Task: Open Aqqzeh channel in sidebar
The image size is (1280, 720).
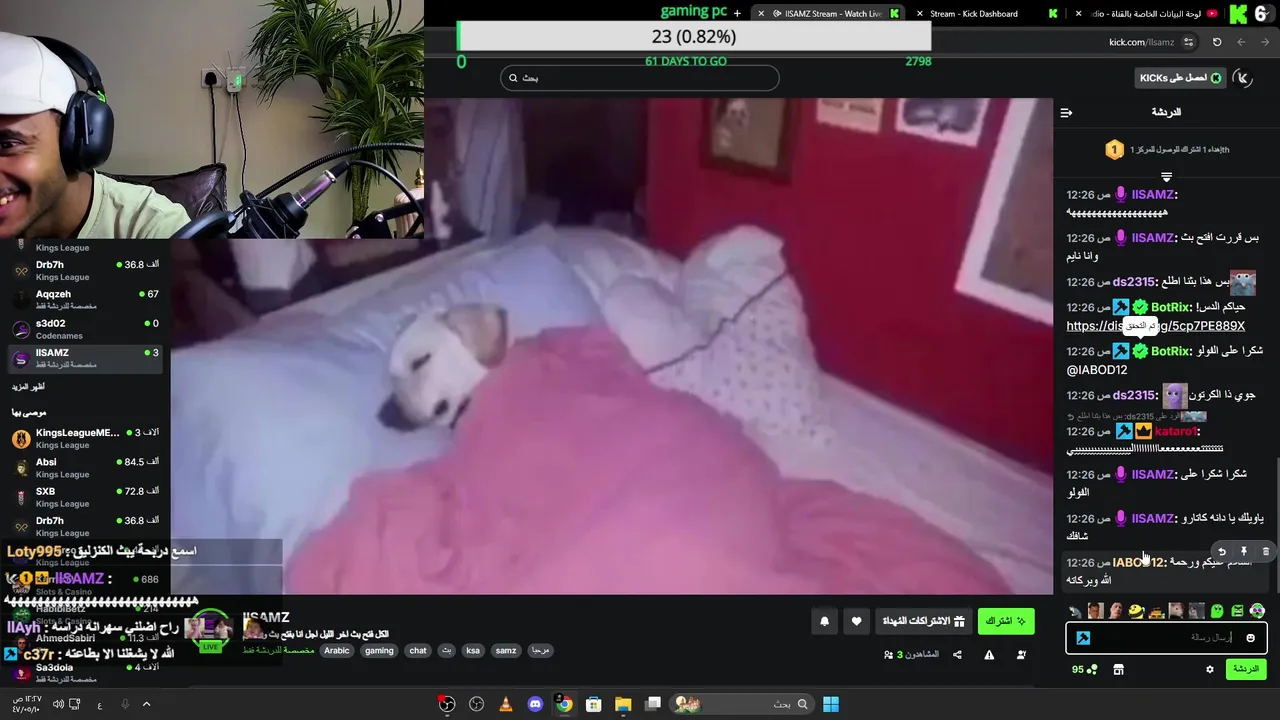Action: pos(85,299)
